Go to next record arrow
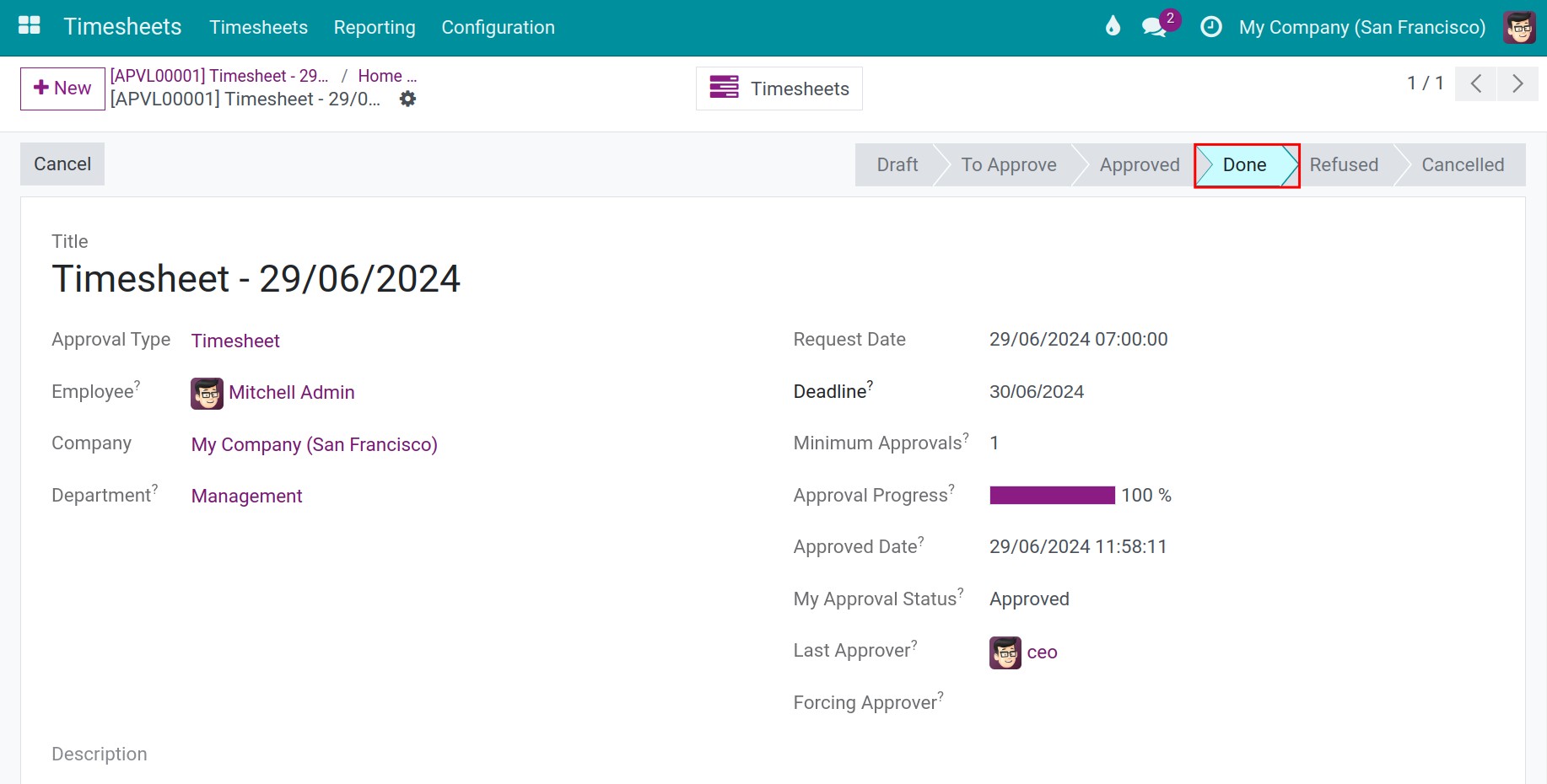The height and width of the screenshot is (784, 1547). (x=1517, y=83)
